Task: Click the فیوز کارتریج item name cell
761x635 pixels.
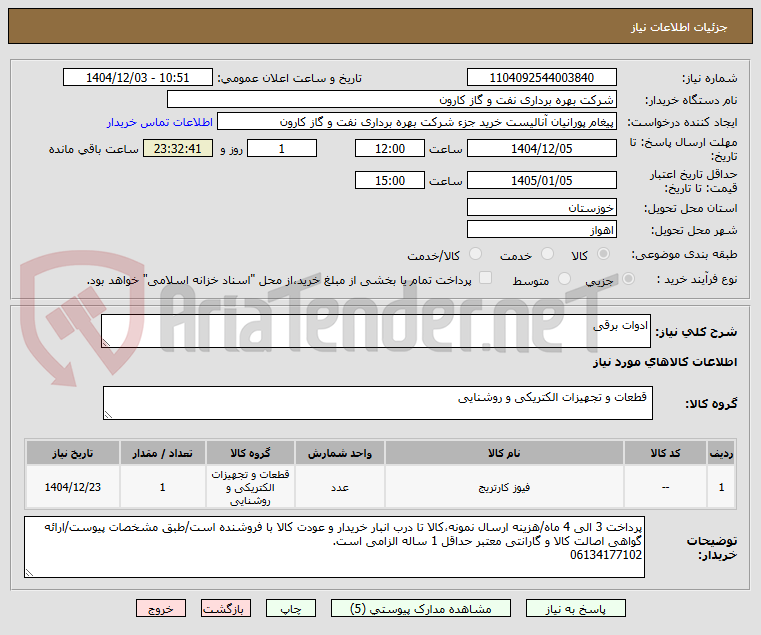Action: [504, 487]
